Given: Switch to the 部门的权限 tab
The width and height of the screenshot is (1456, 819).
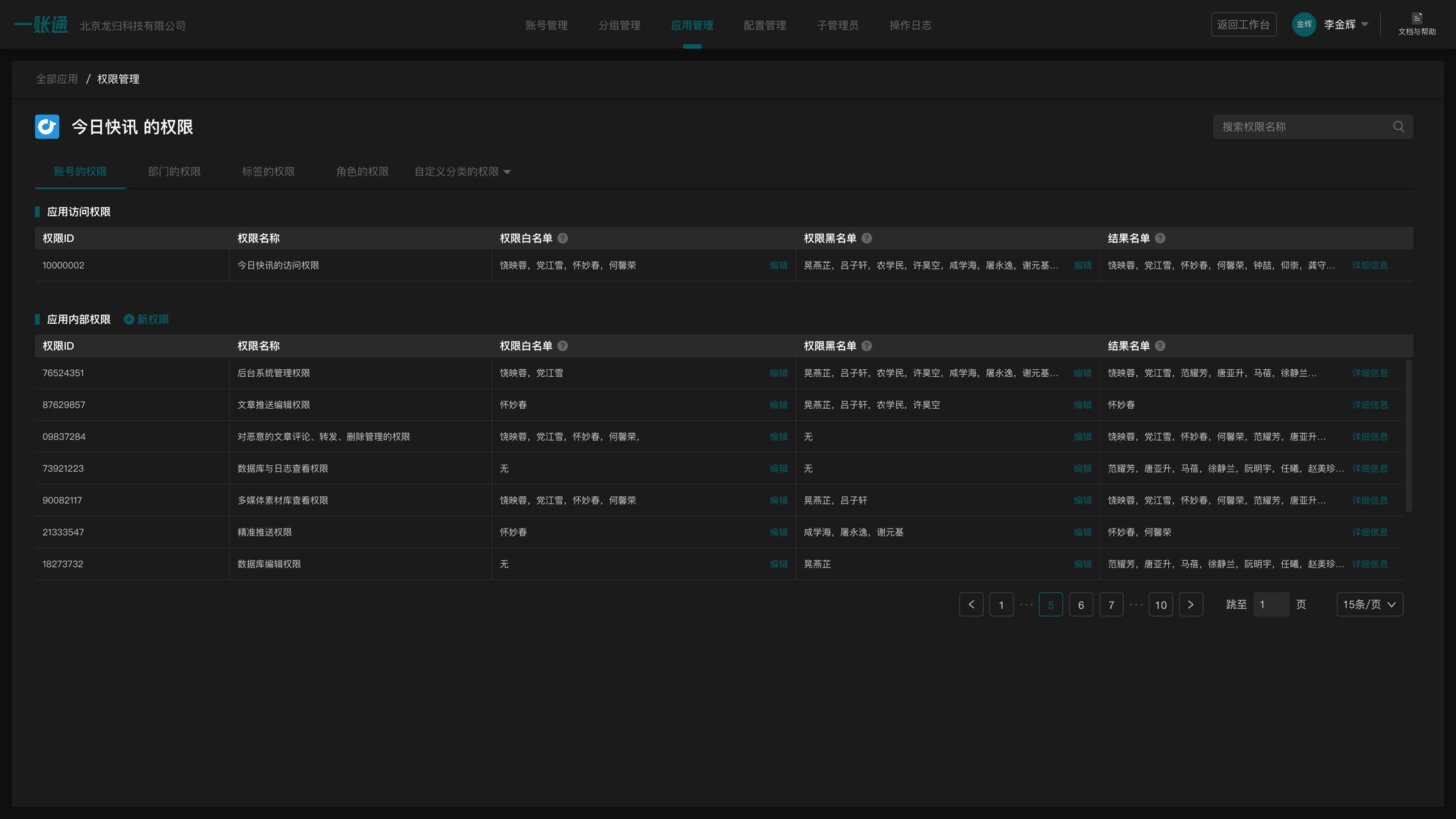Looking at the screenshot, I should [174, 171].
